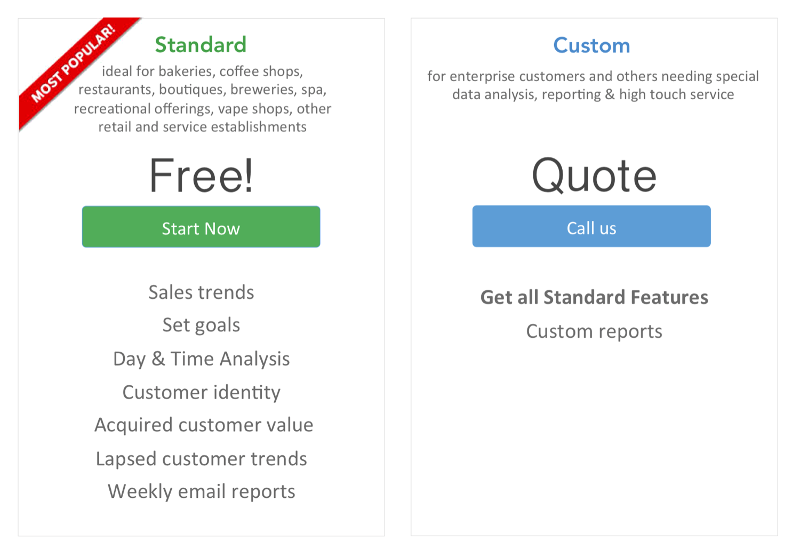
Task: Click the Custom plan enterprise description
Action: tap(593, 85)
